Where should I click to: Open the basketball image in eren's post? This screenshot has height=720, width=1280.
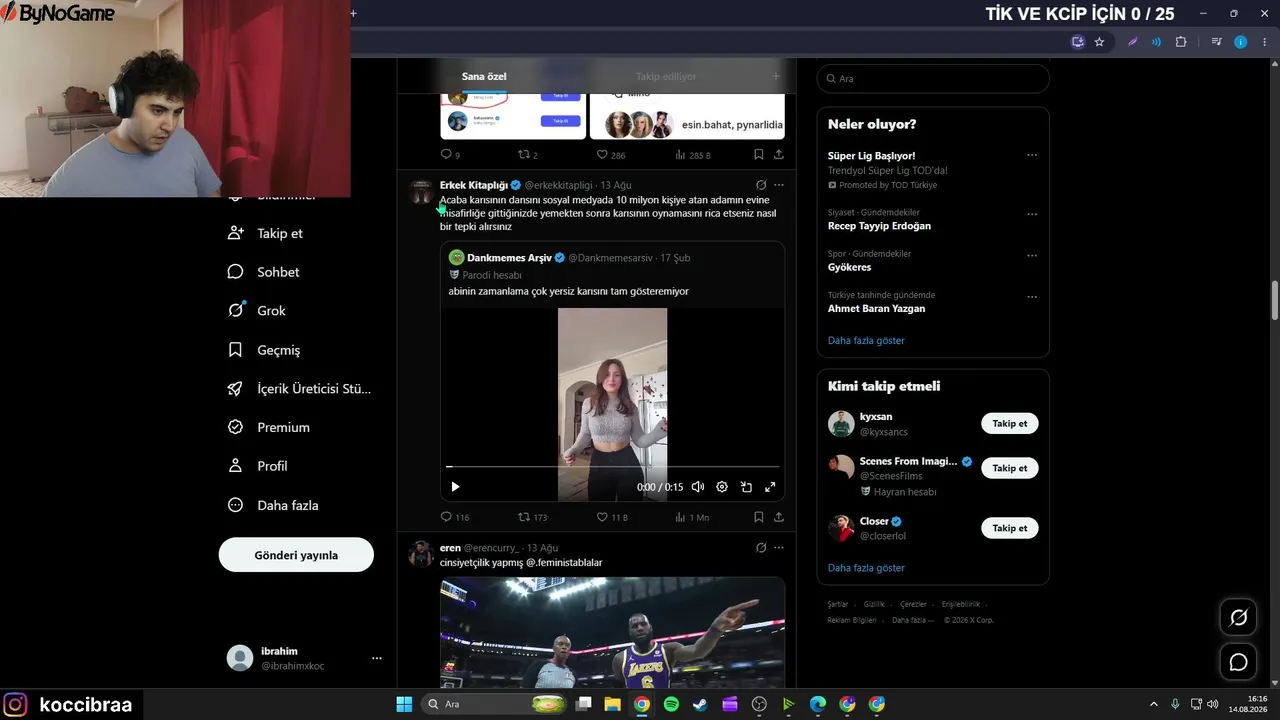(612, 632)
